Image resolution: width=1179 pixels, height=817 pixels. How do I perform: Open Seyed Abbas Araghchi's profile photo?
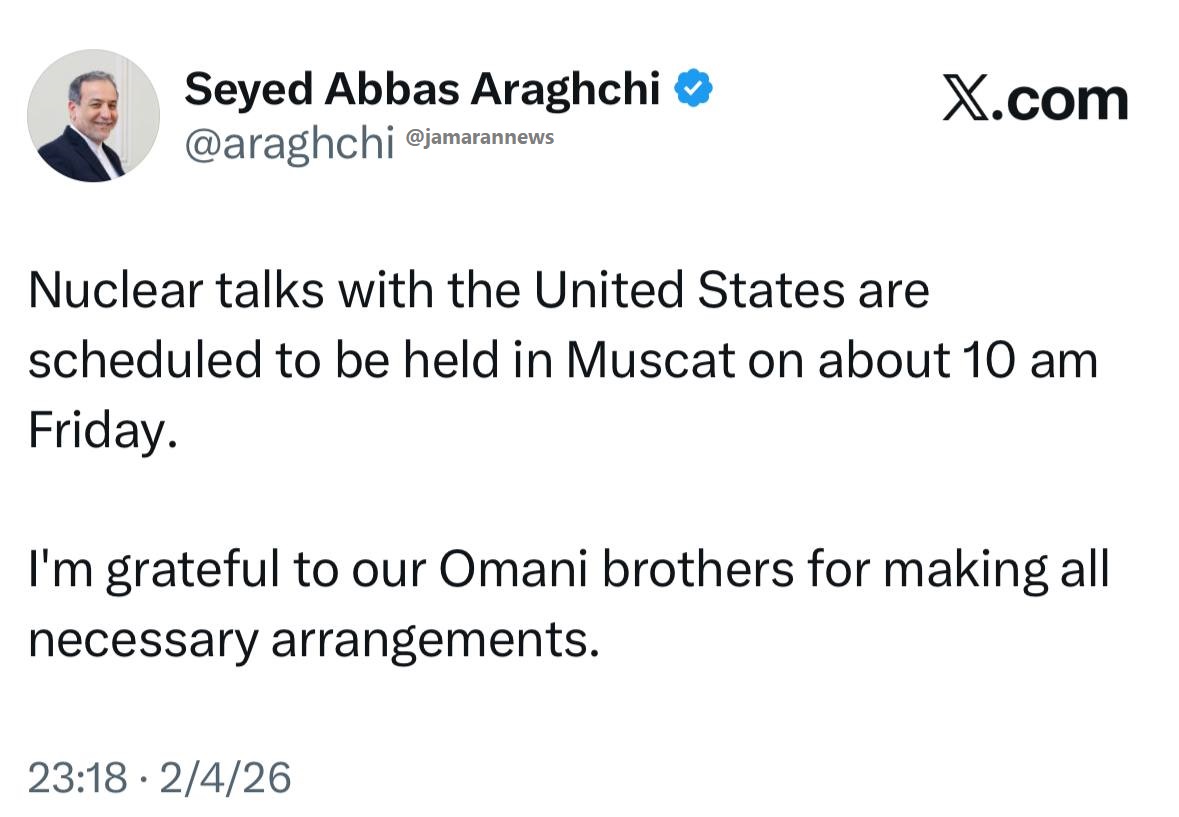coord(93,116)
